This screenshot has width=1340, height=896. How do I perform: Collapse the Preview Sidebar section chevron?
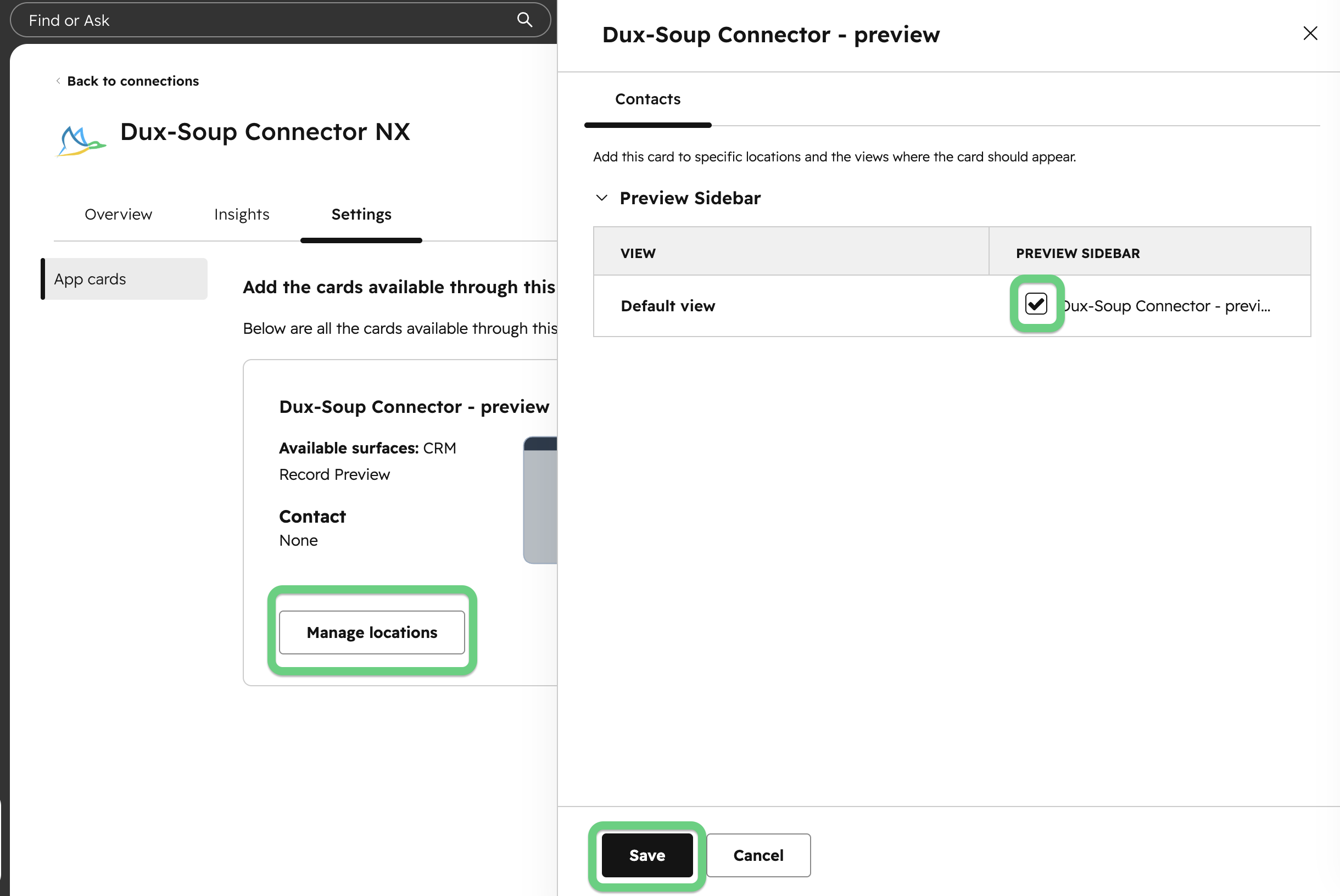click(602, 198)
